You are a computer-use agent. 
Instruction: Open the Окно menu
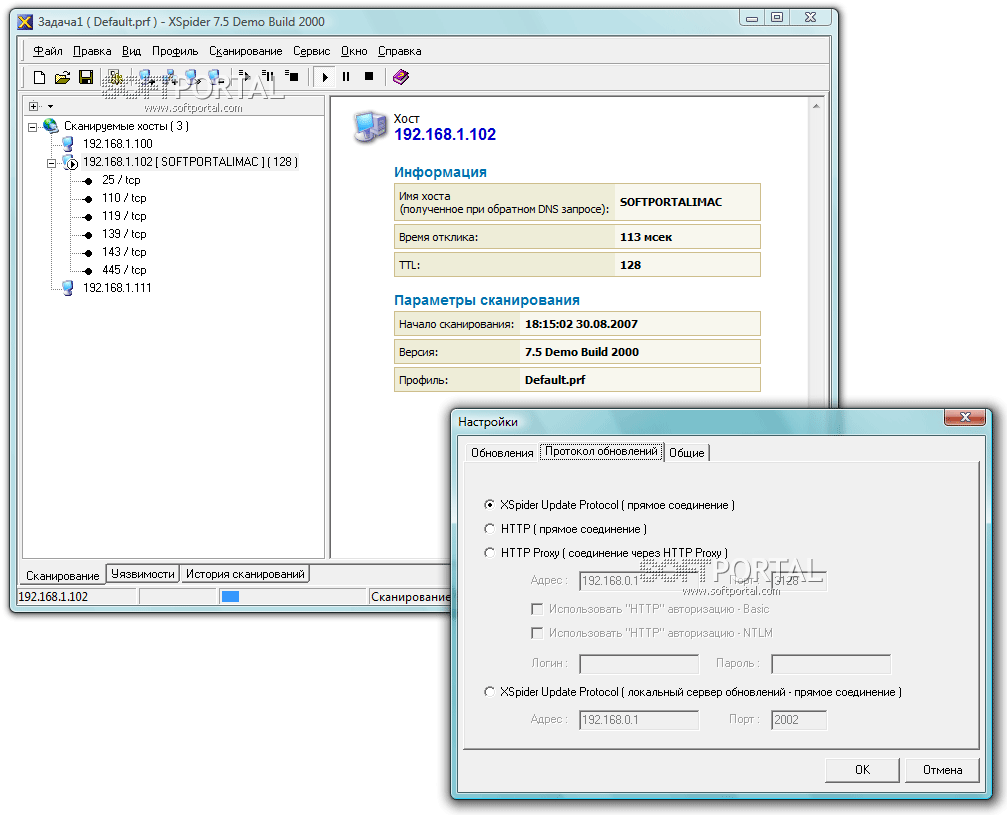coord(354,51)
